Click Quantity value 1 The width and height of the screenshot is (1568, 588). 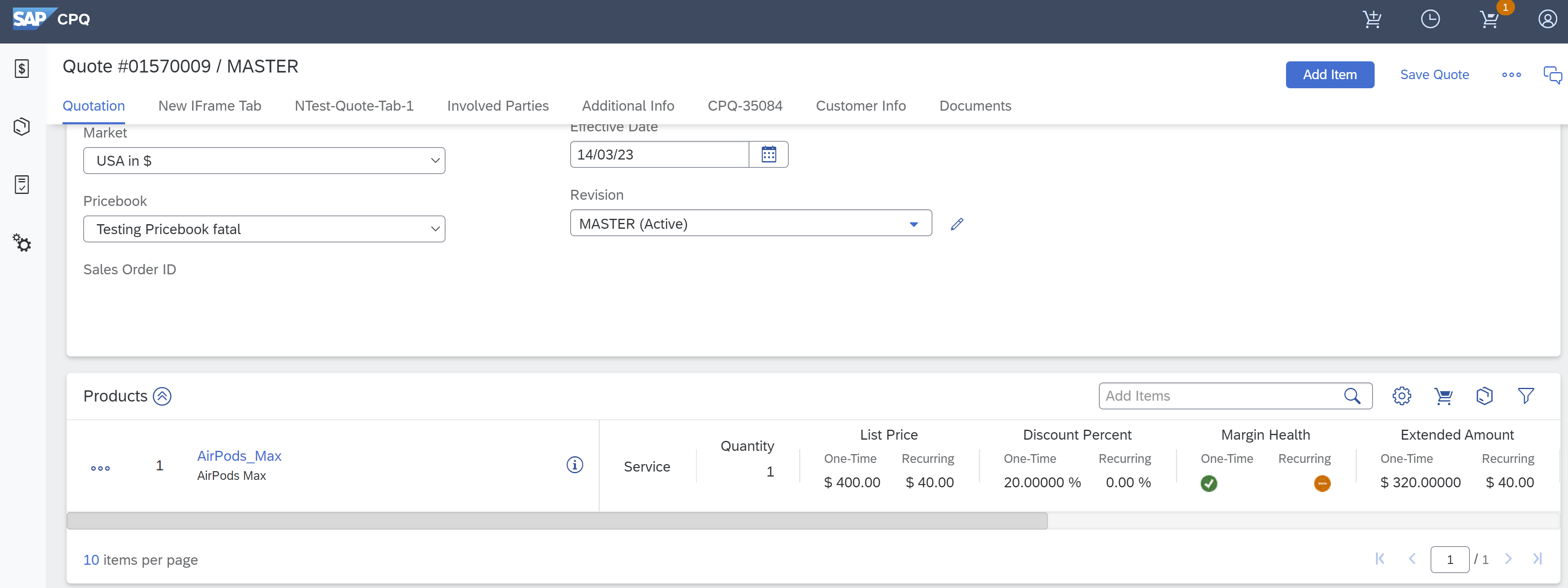(770, 472)
